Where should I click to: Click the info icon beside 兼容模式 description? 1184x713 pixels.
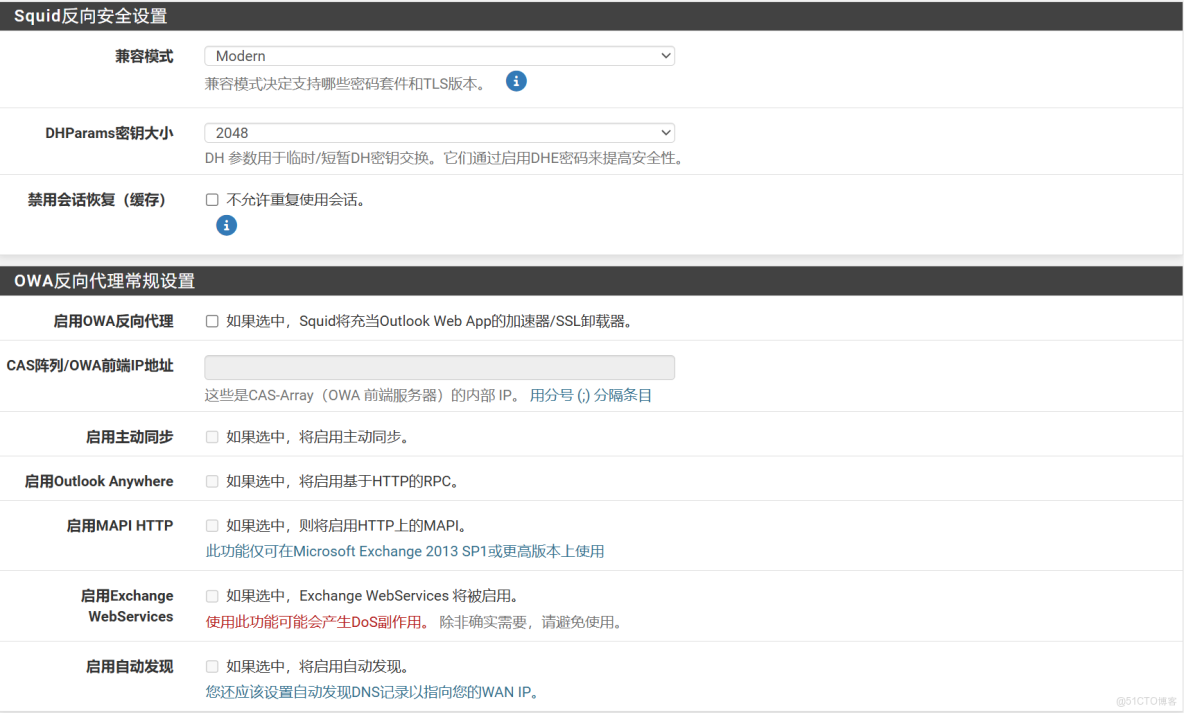pos(516,81)
